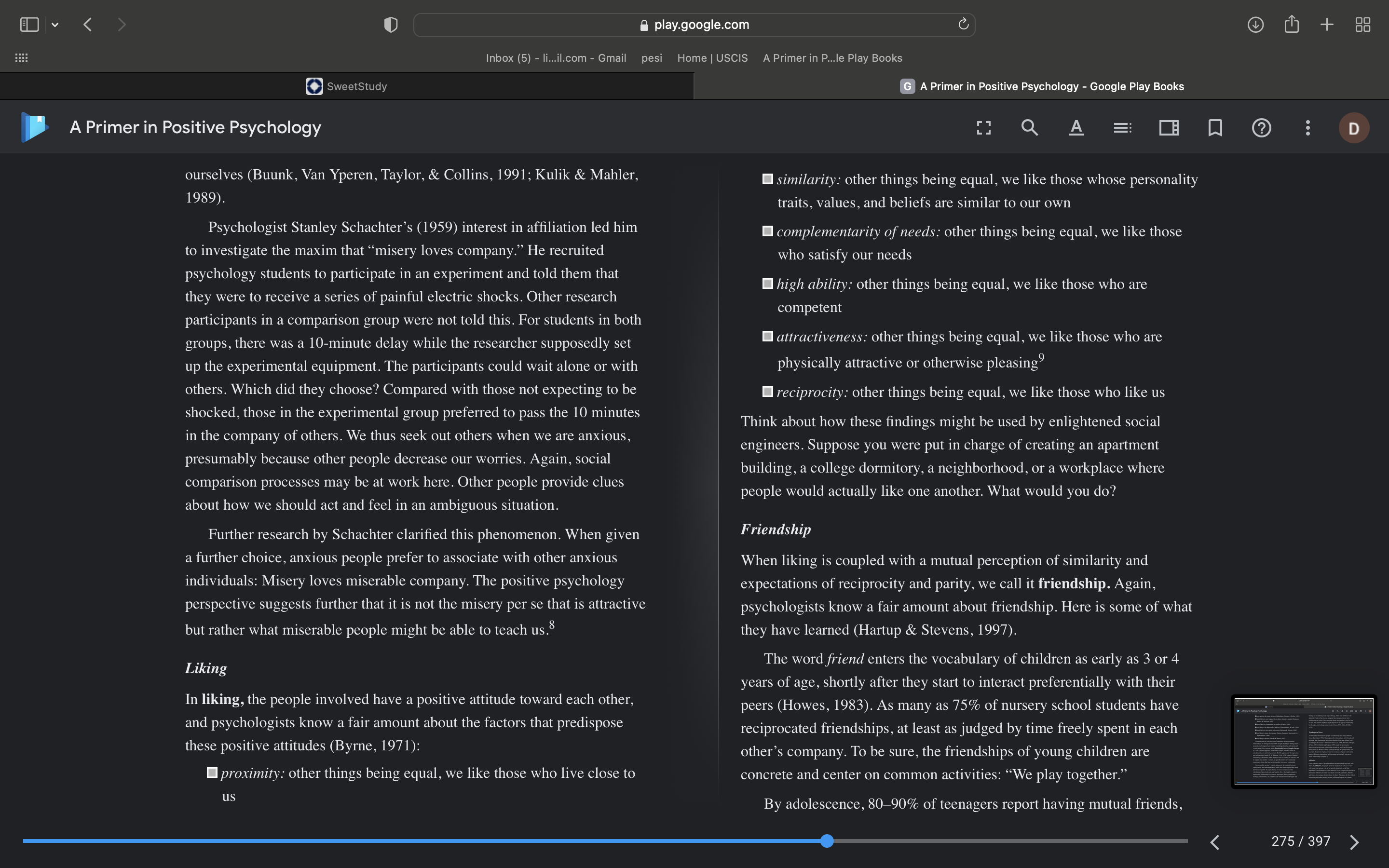Image resolution: width=1389 pixels, height=868 pixels.
Task: Expand the sidebar tab group dropdown arrow
Action: tap(55, 25)
